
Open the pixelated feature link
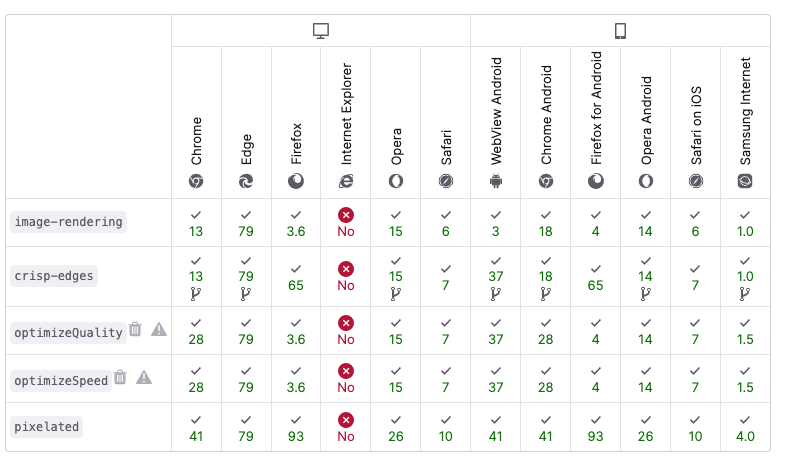tap(46, 427)
